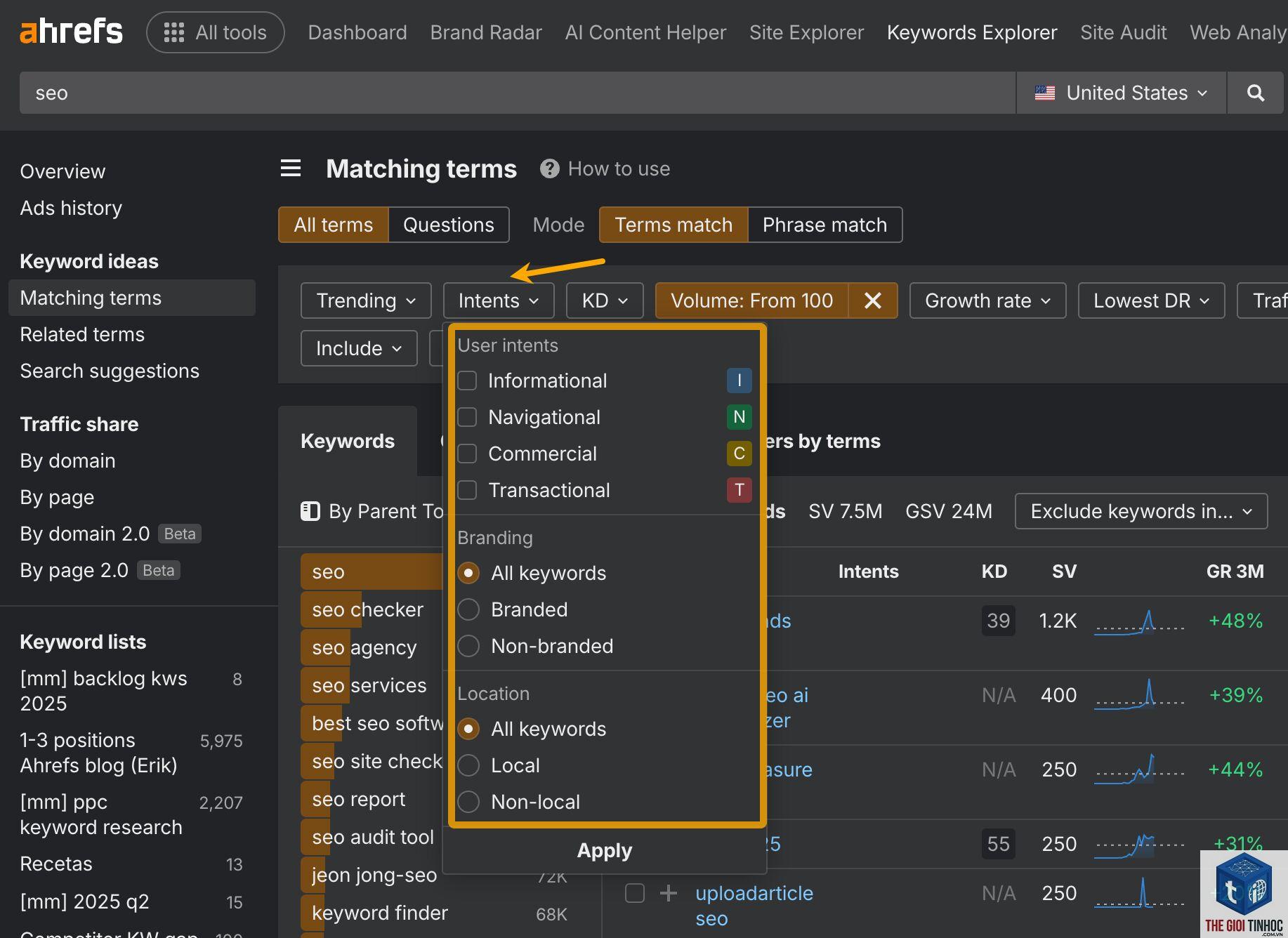The height and width of the screenshot is (938, 1288).
Task: Click the trend sparkline in 1.2K row
Action: tap(1139, 621)
